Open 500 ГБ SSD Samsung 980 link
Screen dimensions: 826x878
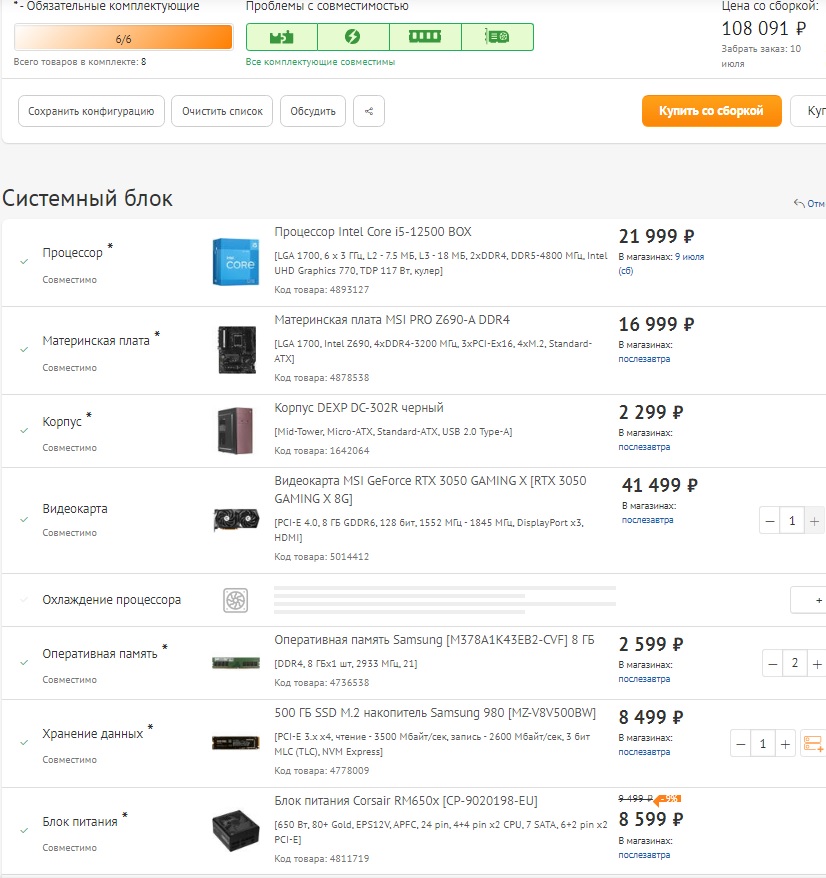(x=435, y=713)
